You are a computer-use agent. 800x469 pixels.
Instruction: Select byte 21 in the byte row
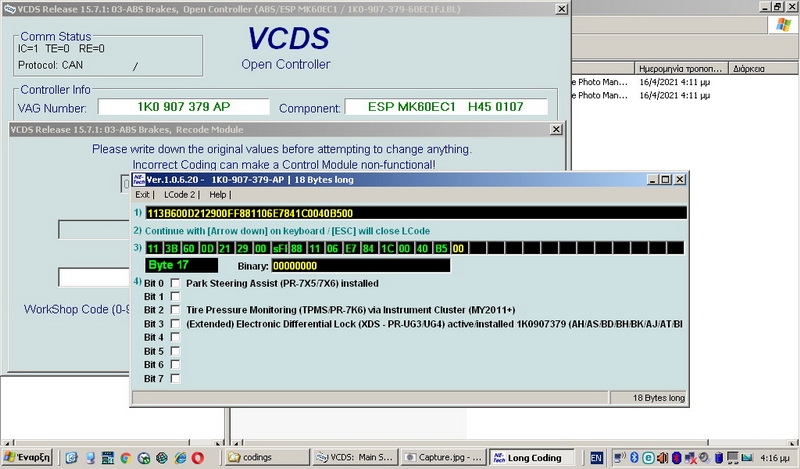(x=225, y=249)
